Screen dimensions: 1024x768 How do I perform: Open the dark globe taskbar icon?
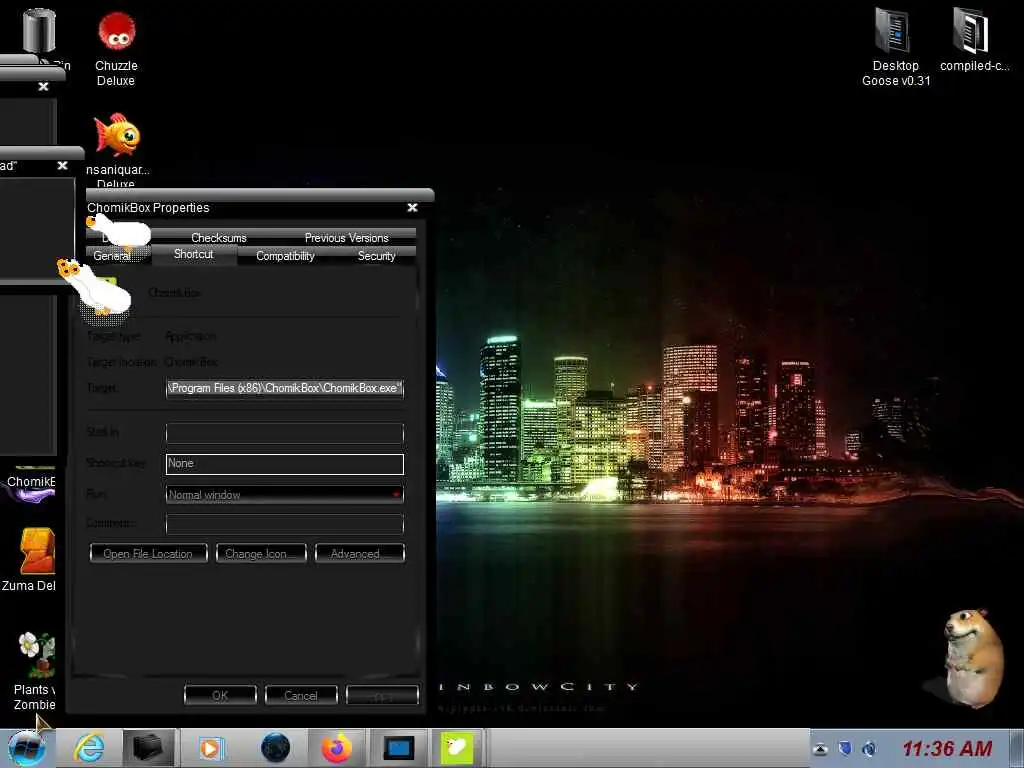click(275, 748)
